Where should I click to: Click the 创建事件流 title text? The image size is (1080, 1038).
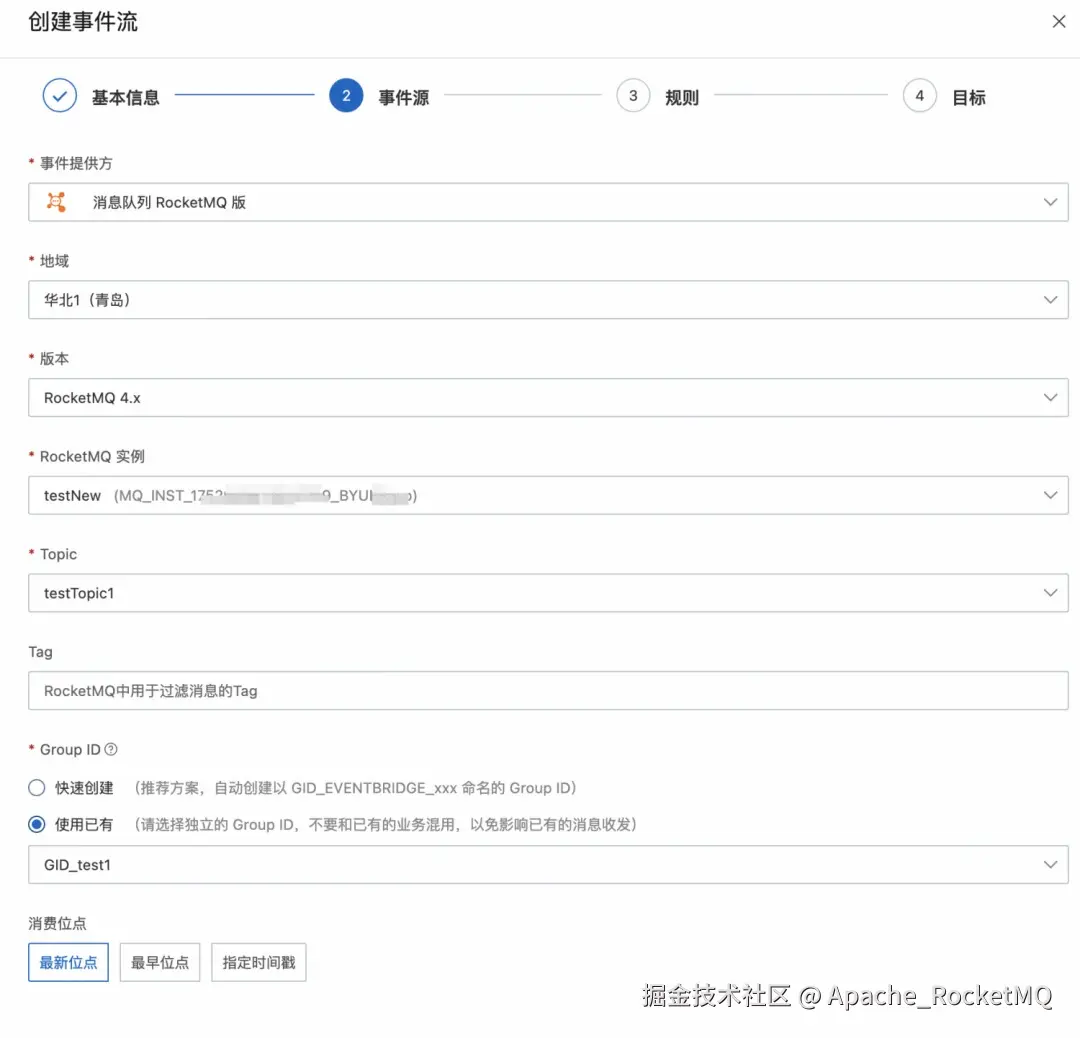(83, 21)
